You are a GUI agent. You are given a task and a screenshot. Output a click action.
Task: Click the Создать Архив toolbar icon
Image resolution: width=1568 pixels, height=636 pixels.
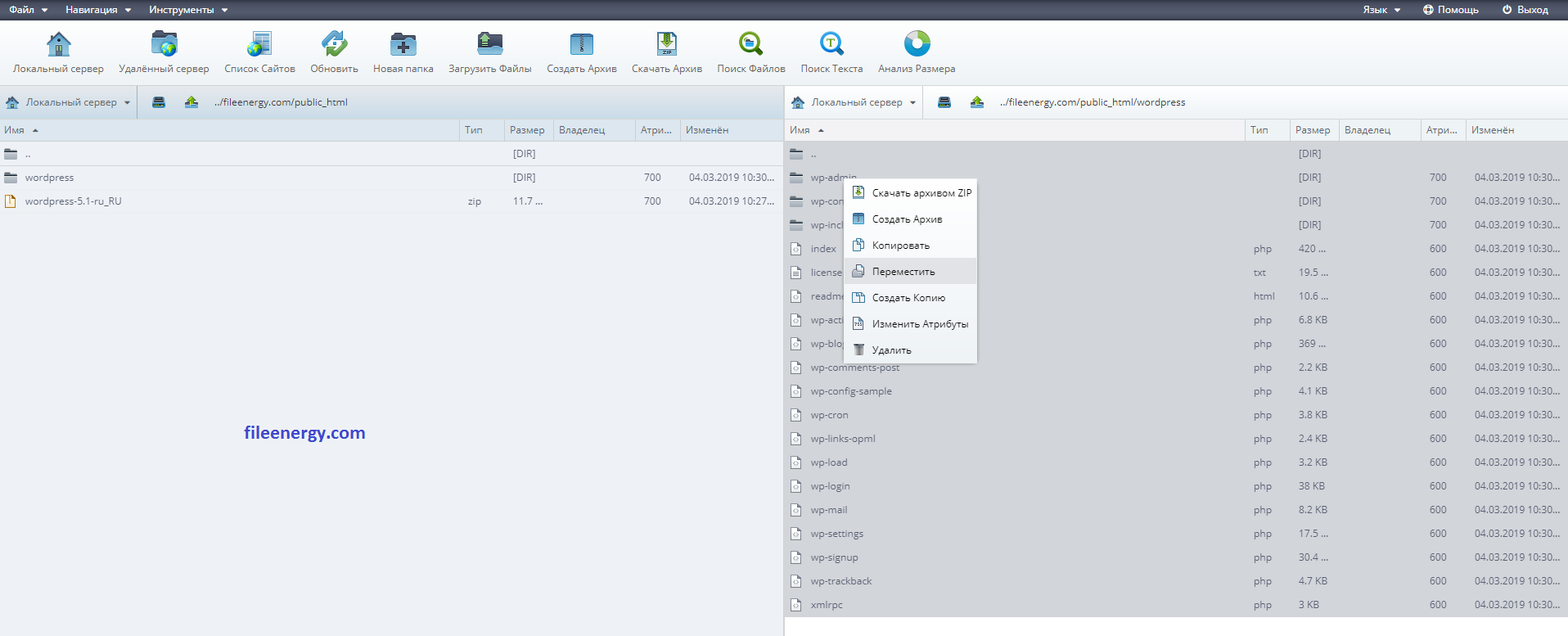click(x=582, y=43)
